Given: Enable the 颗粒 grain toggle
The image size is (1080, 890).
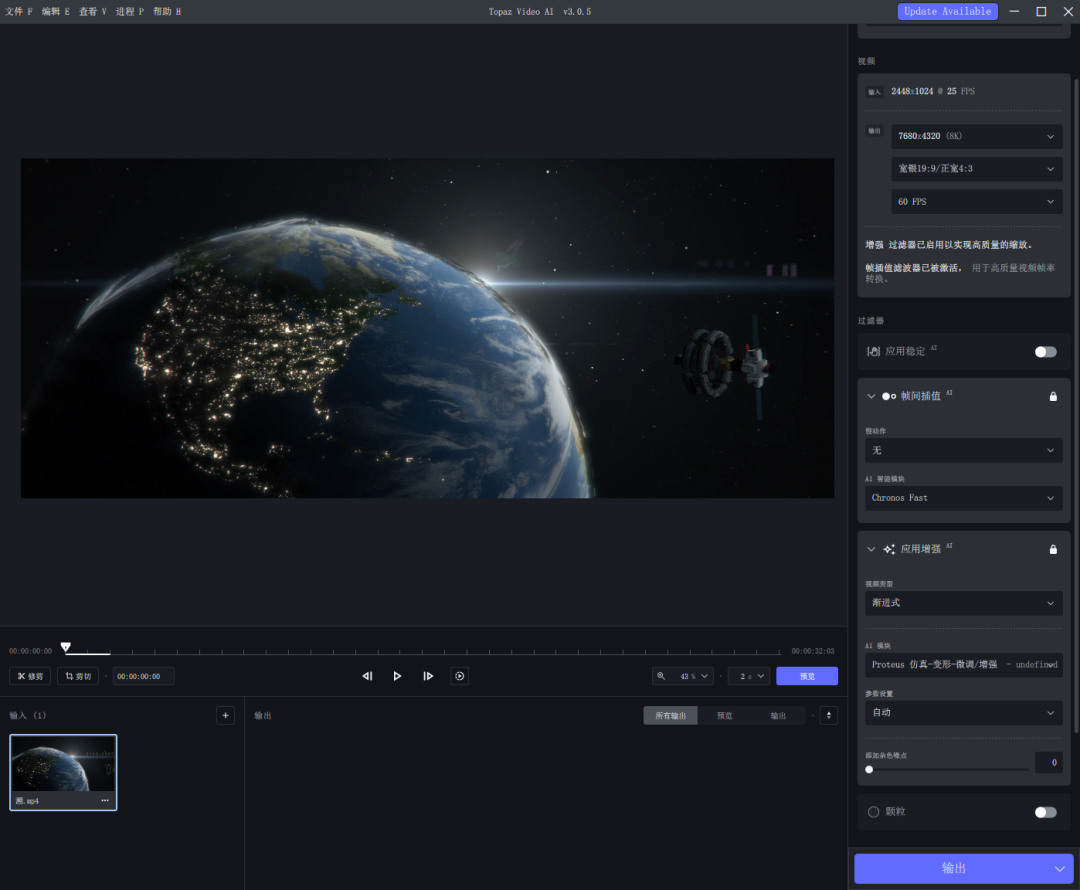Looking at the screenshot, I should pyautogui.click(x=1045, y=811).
